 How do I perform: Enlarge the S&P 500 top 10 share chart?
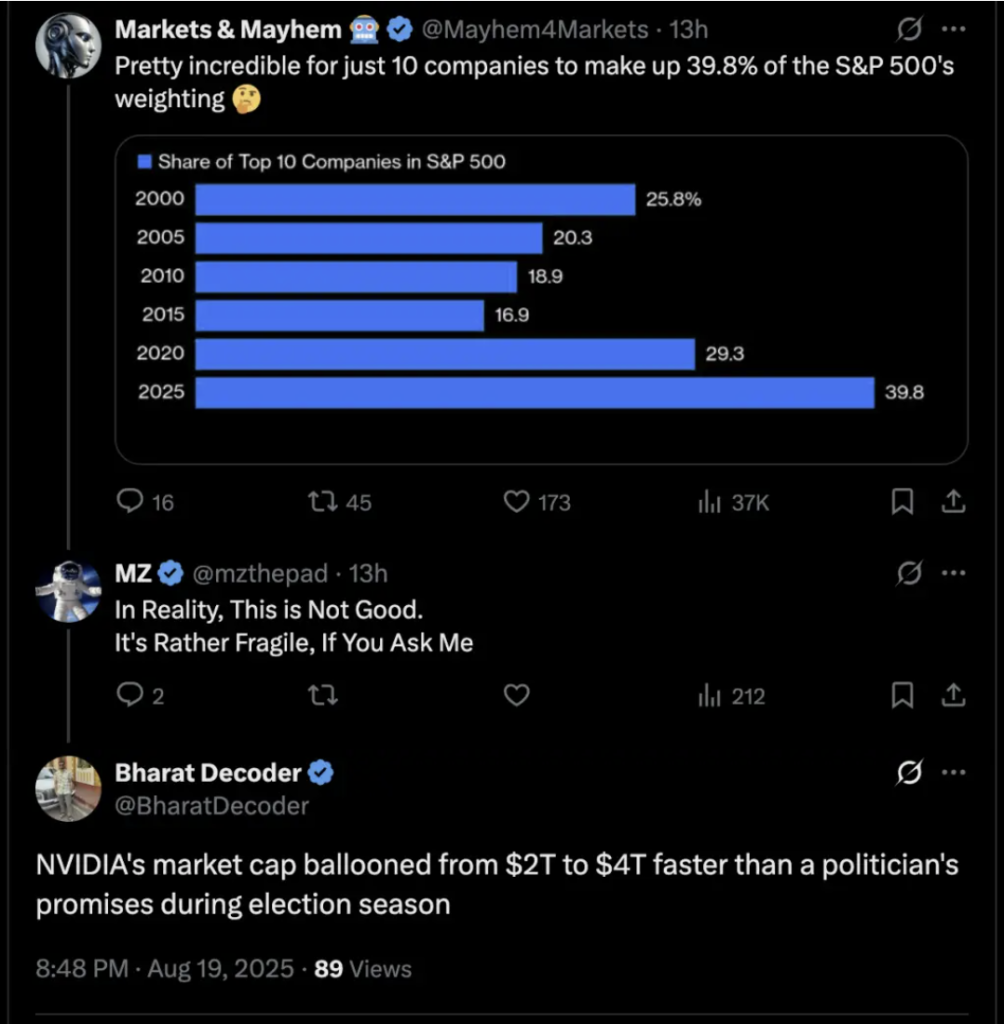pyautogui.click(x=542, y=300)
